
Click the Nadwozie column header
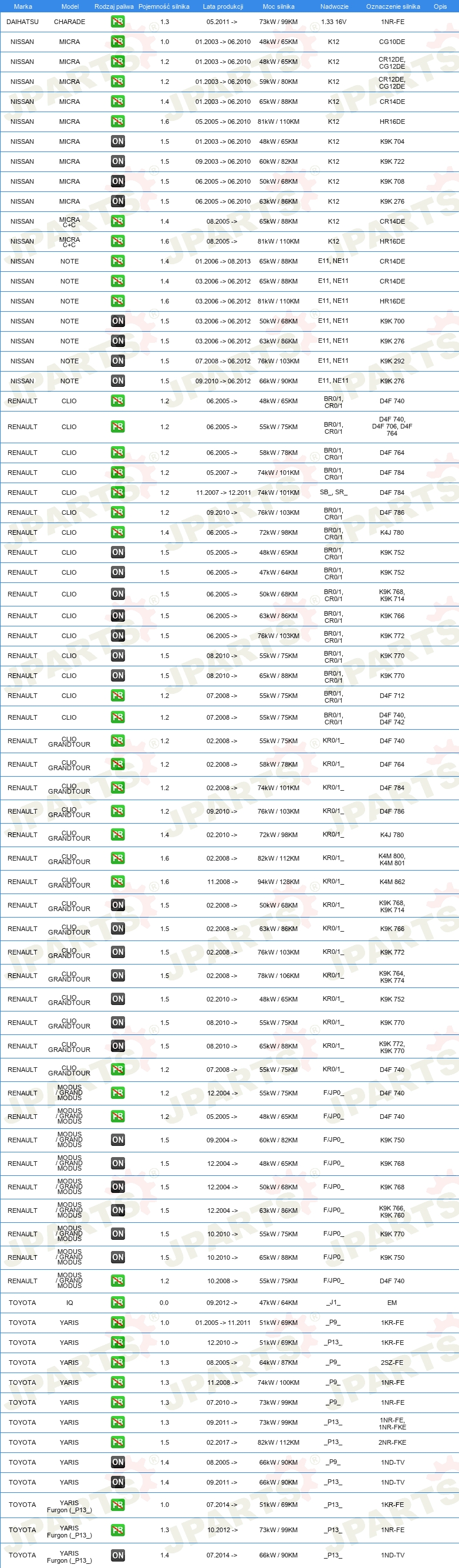[x=334, y=6]
